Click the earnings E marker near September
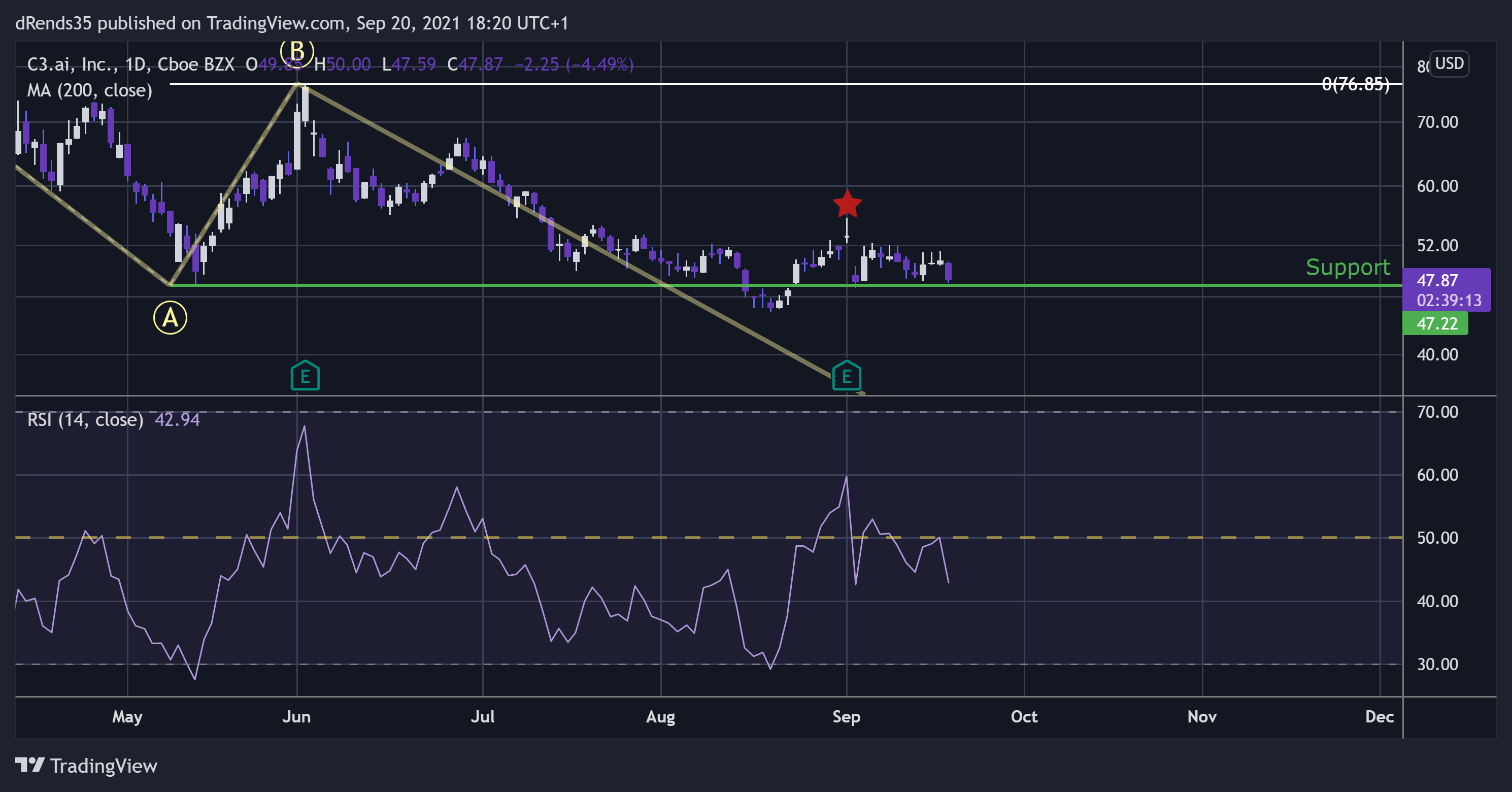Screen dimensions: 1512x792 point(847,376)
